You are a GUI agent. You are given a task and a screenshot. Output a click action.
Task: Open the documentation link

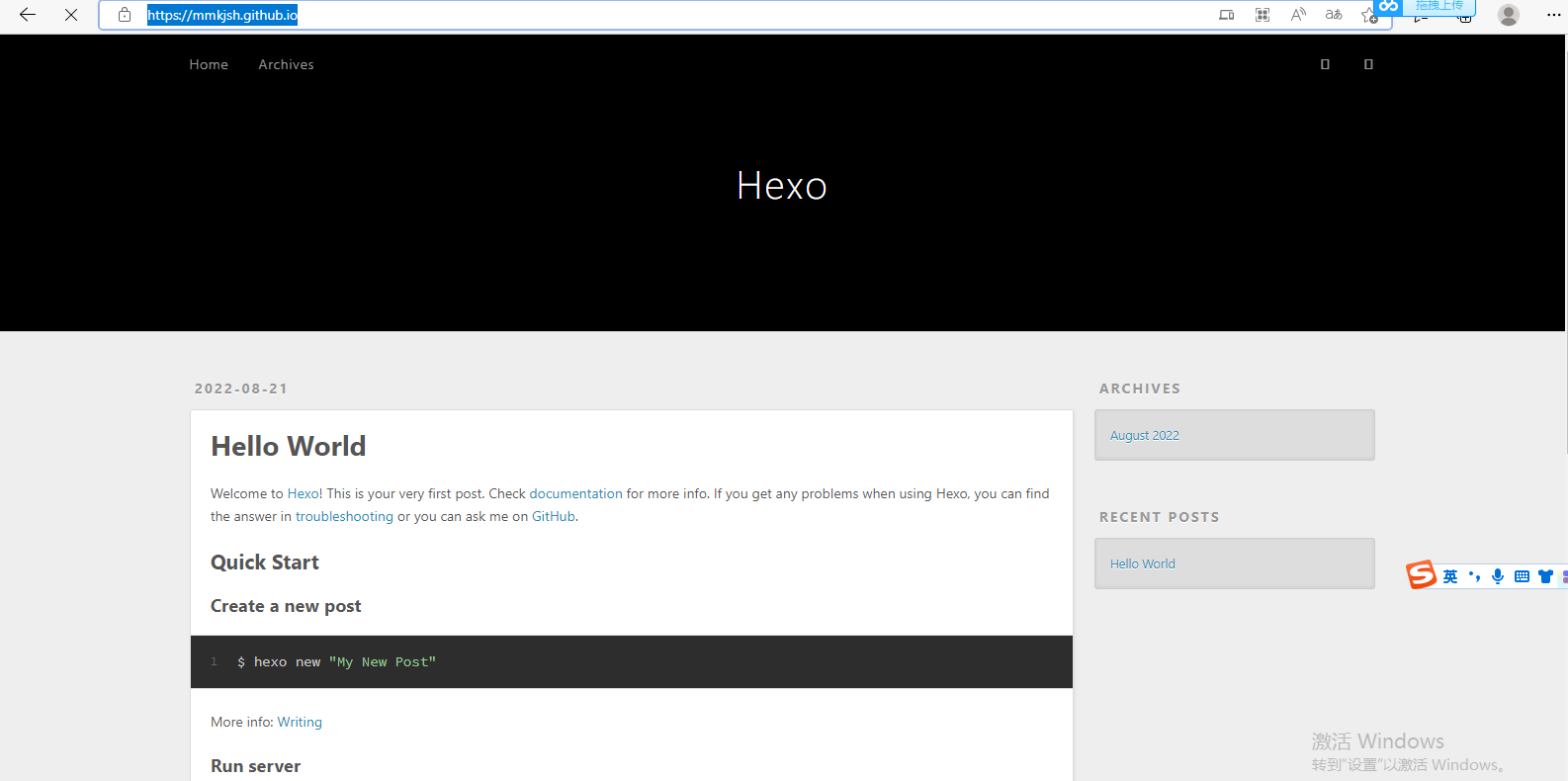575,493
